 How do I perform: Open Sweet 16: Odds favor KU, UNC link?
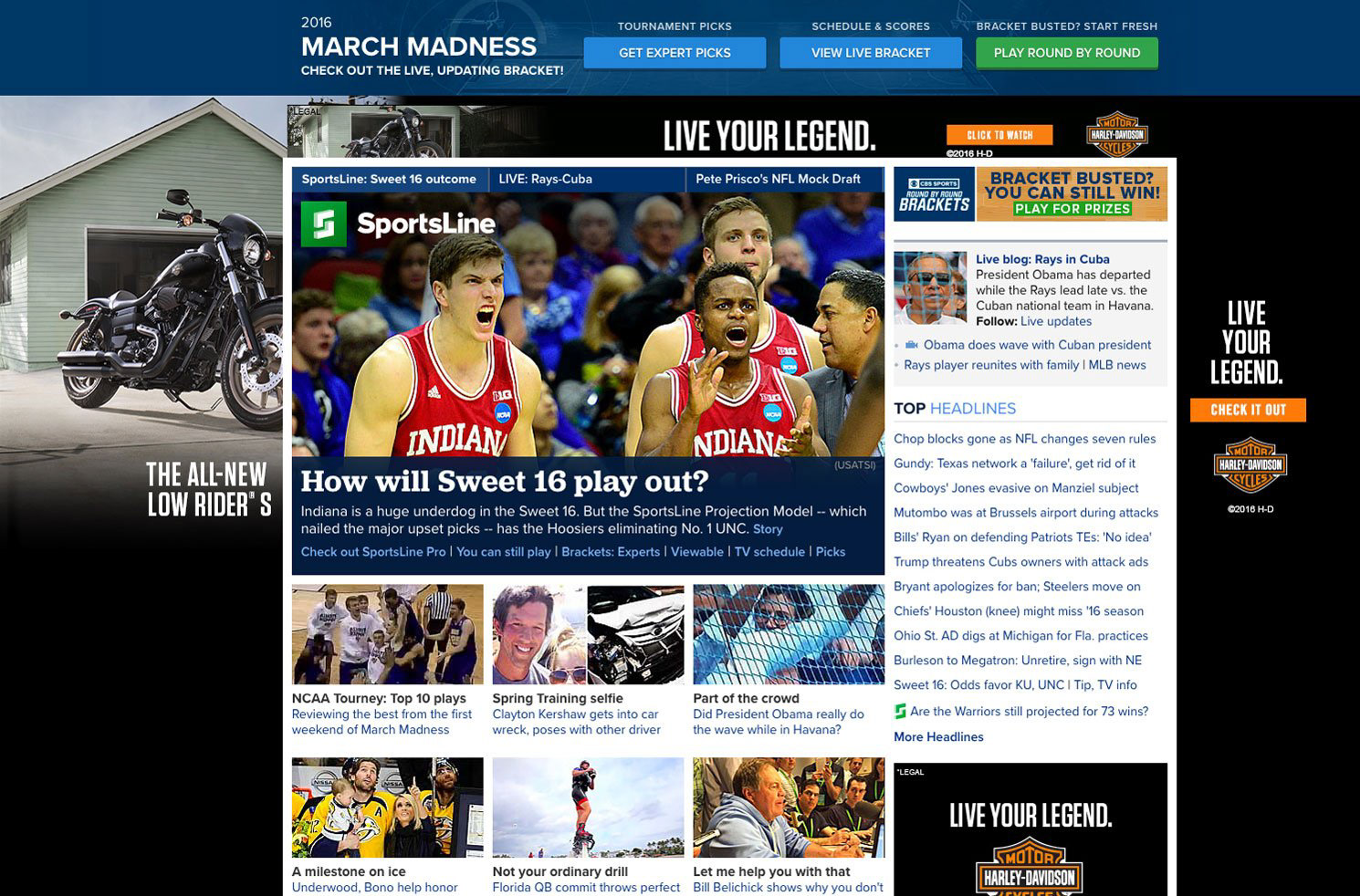tap(978, 685)
